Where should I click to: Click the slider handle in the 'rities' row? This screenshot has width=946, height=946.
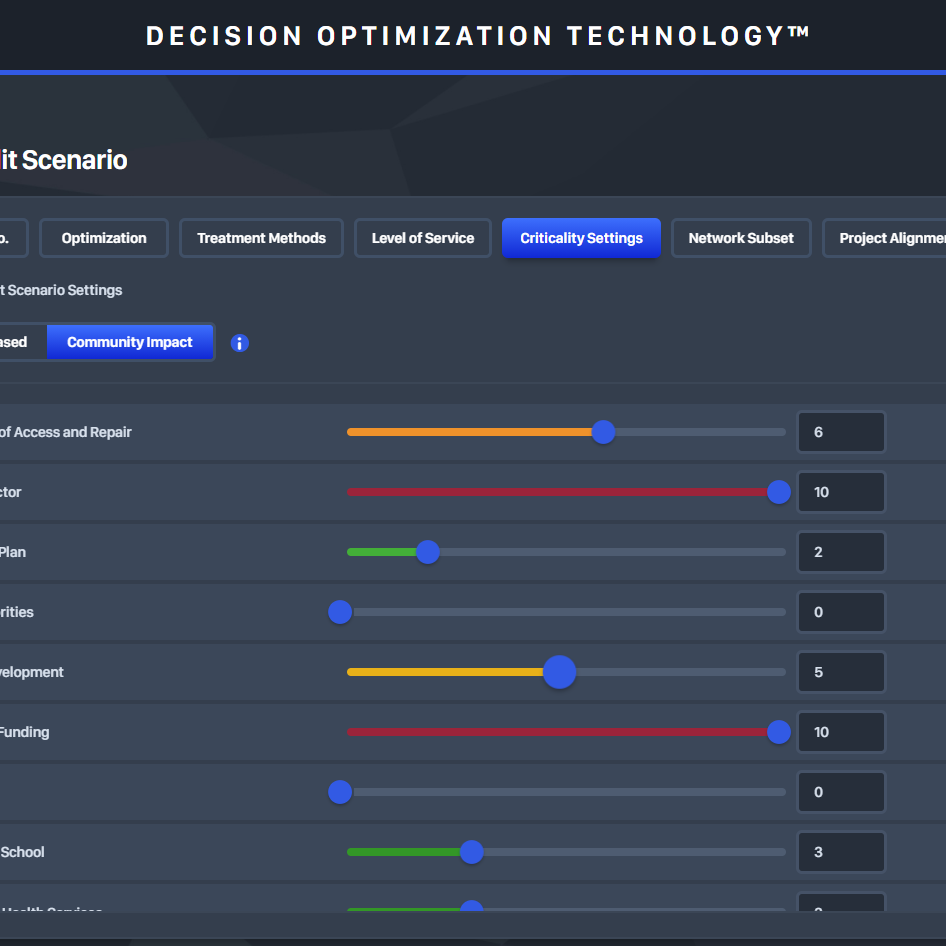pos(340,612)
